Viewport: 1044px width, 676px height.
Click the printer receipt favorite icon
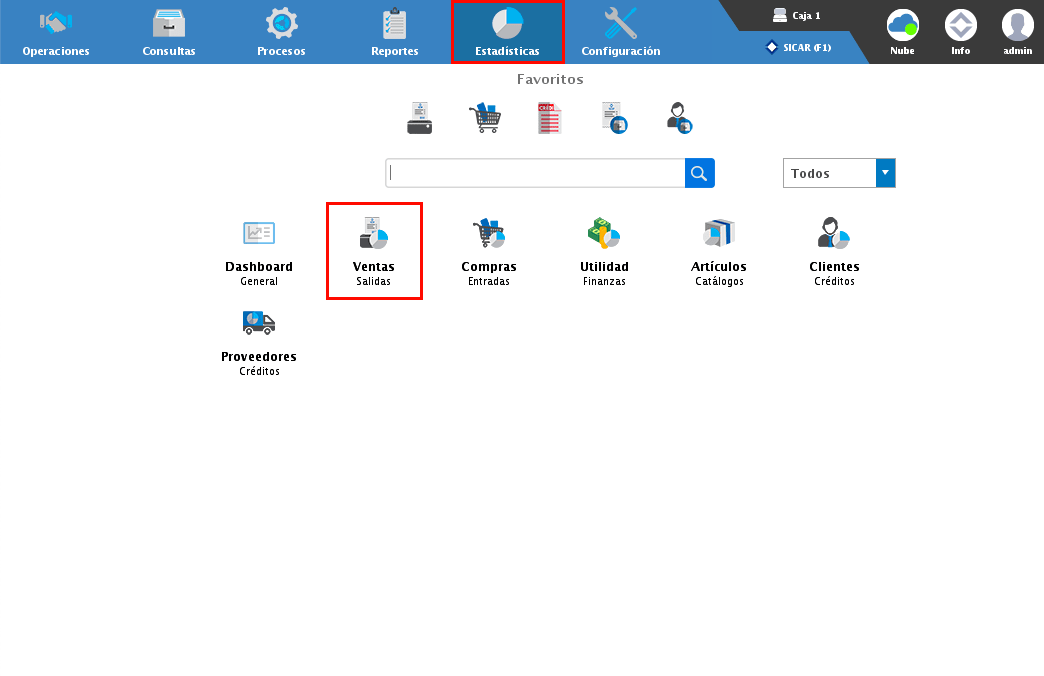[420, 118]
